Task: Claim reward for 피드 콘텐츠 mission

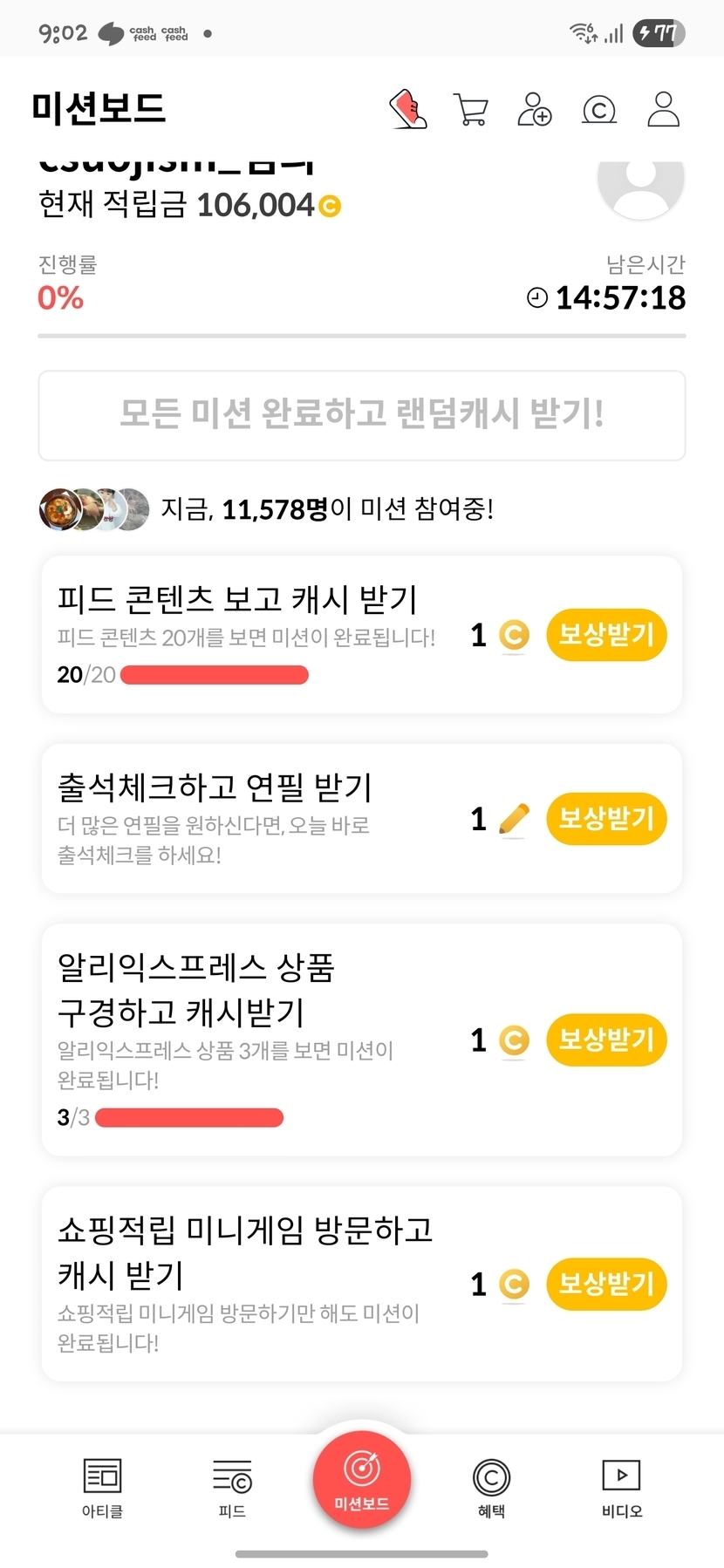Action: pos(606,635)
